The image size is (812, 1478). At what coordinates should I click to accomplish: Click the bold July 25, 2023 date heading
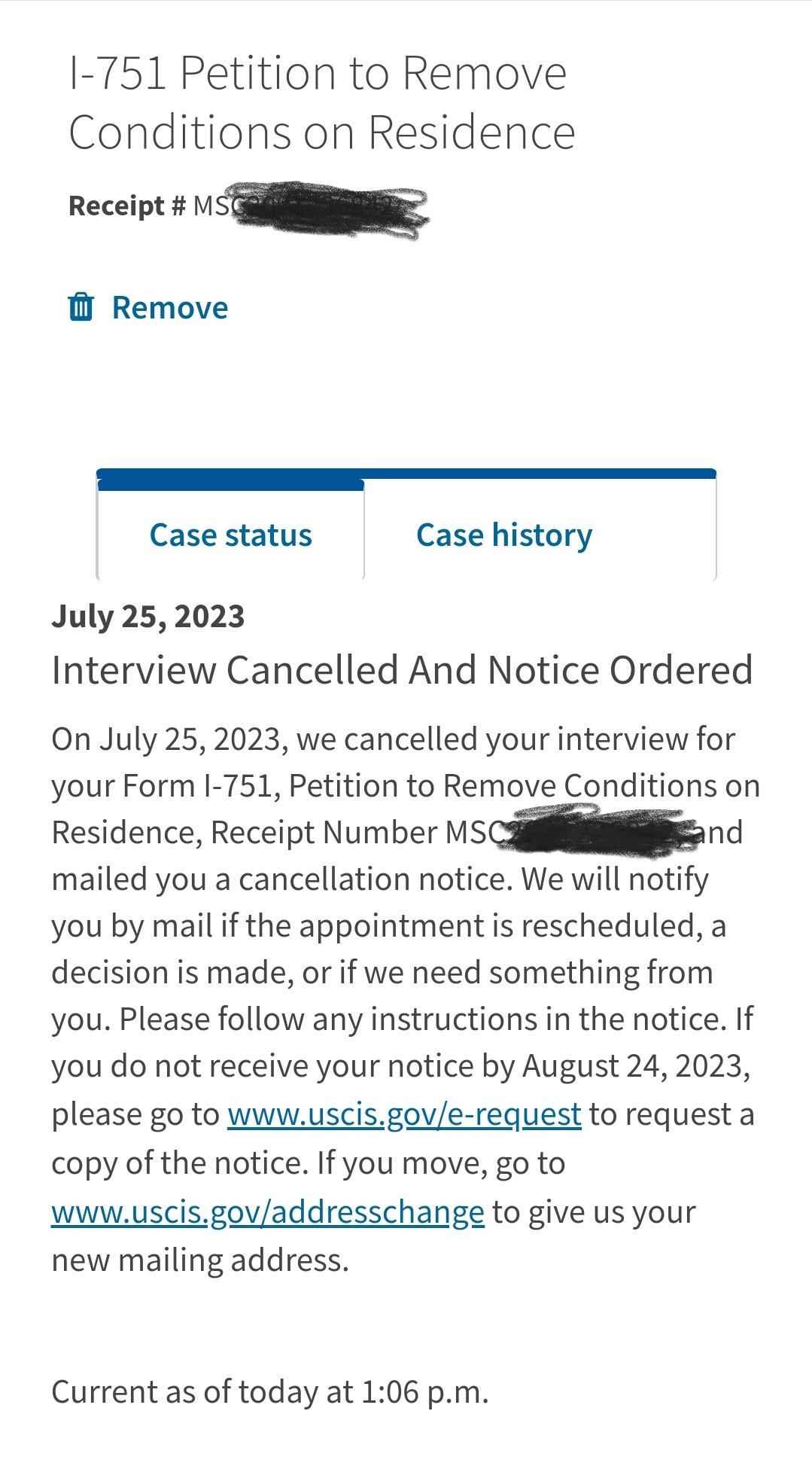148,616
